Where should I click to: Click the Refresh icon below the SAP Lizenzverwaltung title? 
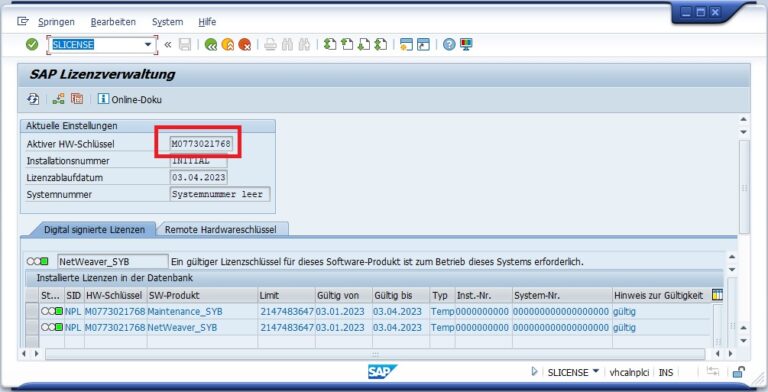click(x=33, y=99)
